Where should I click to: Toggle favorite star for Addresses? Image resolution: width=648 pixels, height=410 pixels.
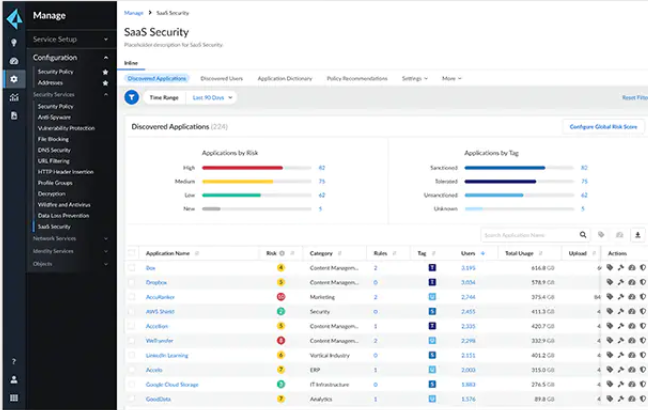pos(105,83)
